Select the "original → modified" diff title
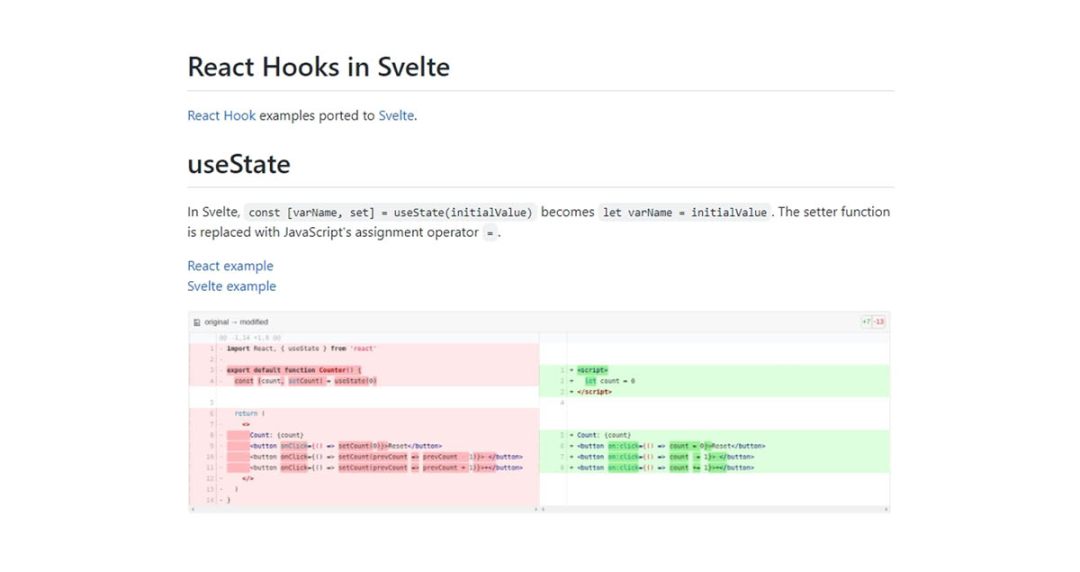This screenshot has height=572, width=1080. pyautogui.click(x=236, y=322)
